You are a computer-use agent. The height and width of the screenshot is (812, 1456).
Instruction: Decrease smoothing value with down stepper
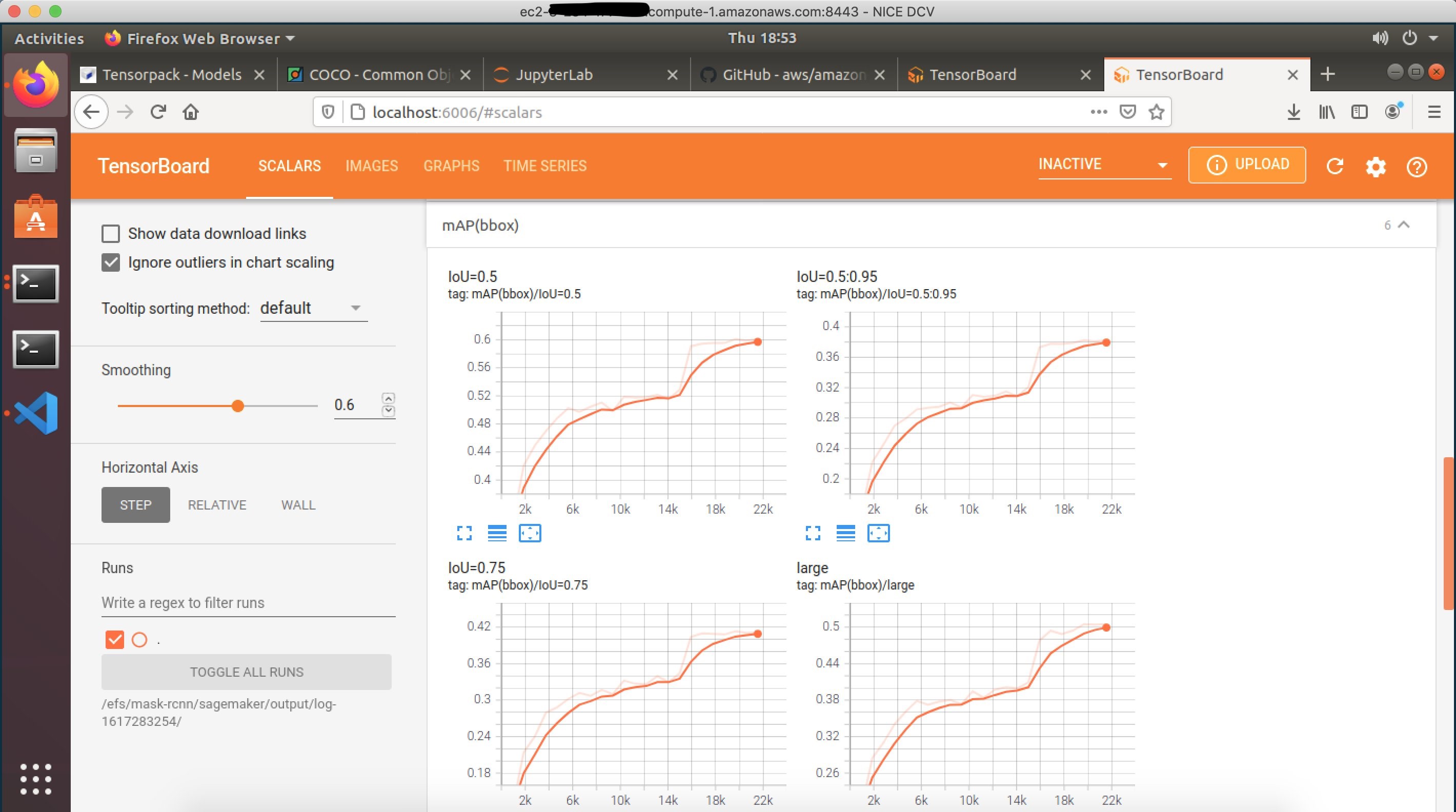point(388,411)
